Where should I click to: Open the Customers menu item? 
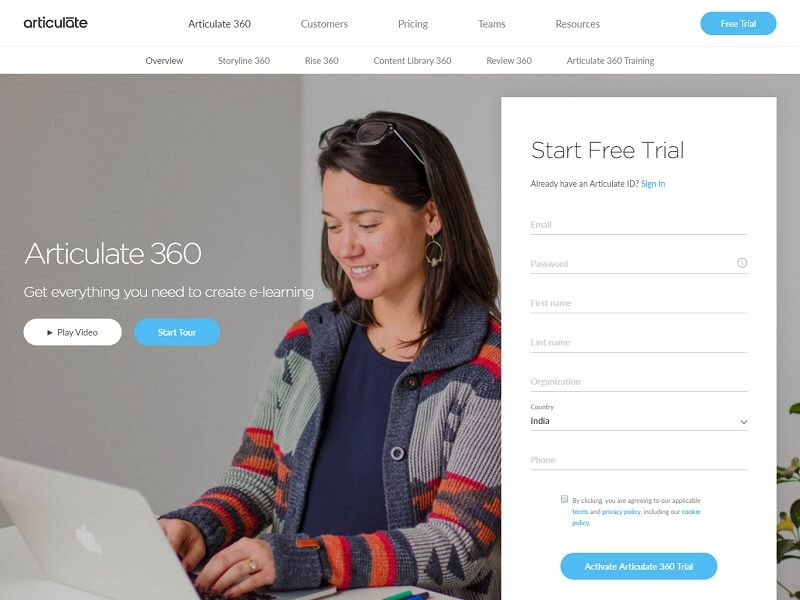pos(324,24)
